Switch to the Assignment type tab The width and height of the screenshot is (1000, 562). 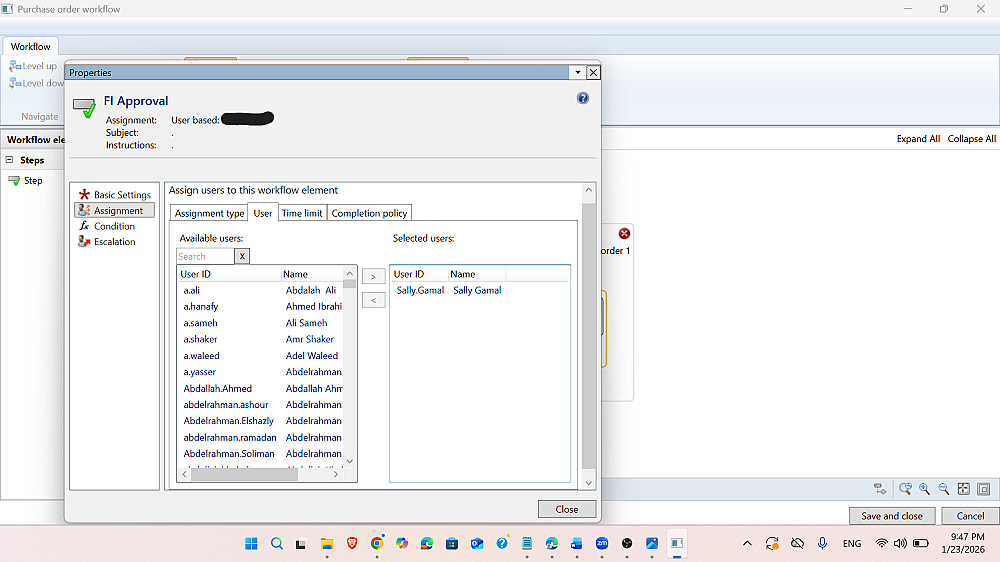pyautogui.click(x=209, y=213)
